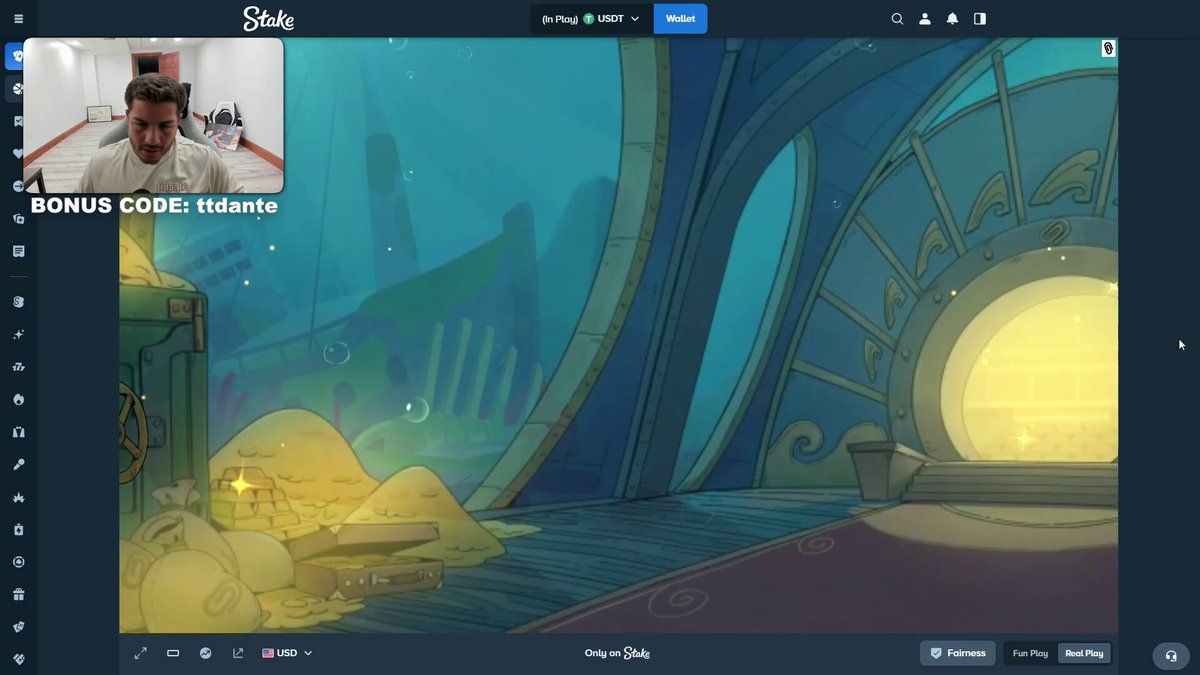The width and height of the screenshot is (1200, 675).
Task: Open the notifications bell
Action: coord(952,19)
